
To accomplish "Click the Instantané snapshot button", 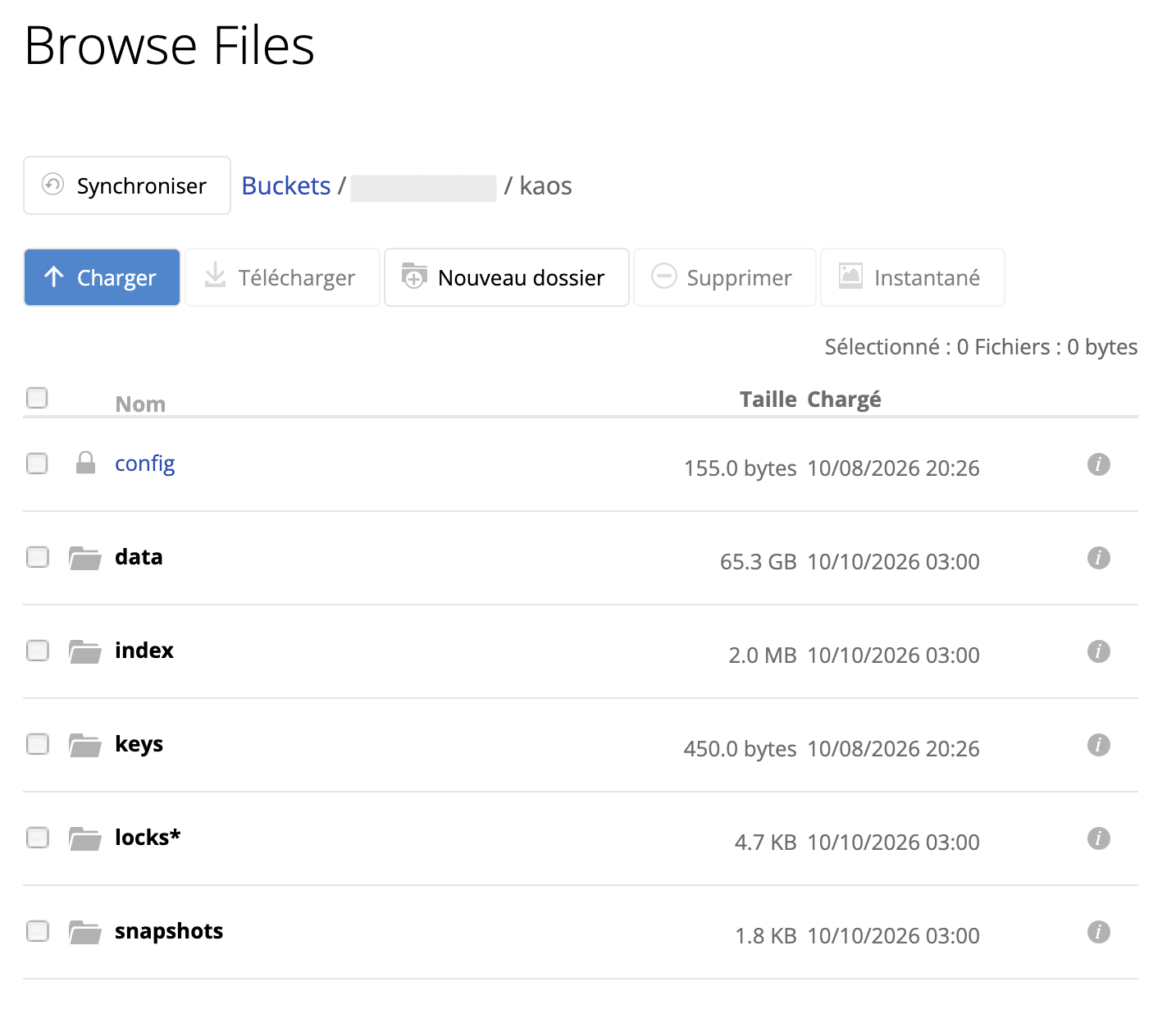I will 913,277.
